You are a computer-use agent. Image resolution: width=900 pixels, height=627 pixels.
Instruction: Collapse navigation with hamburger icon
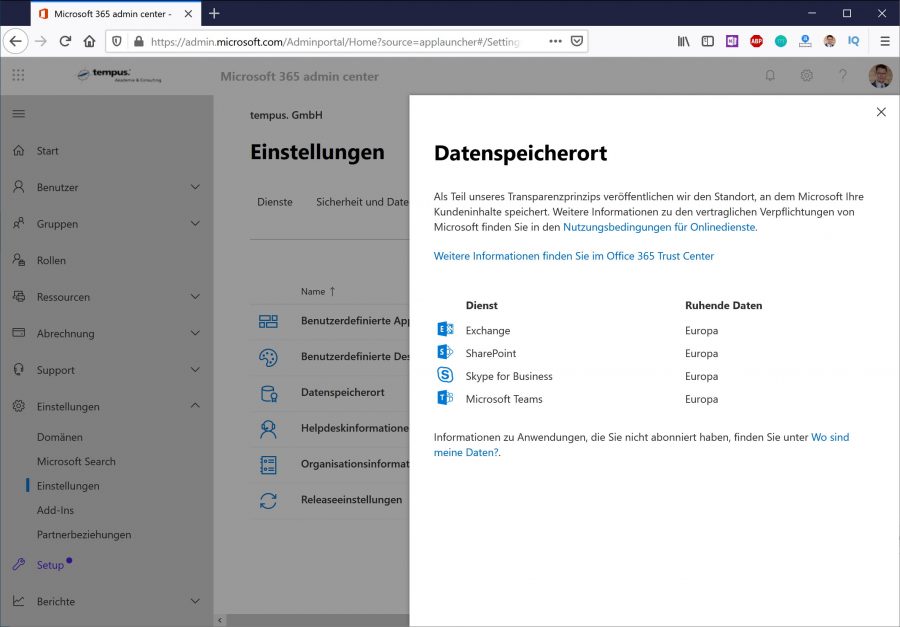pos(18,114)
